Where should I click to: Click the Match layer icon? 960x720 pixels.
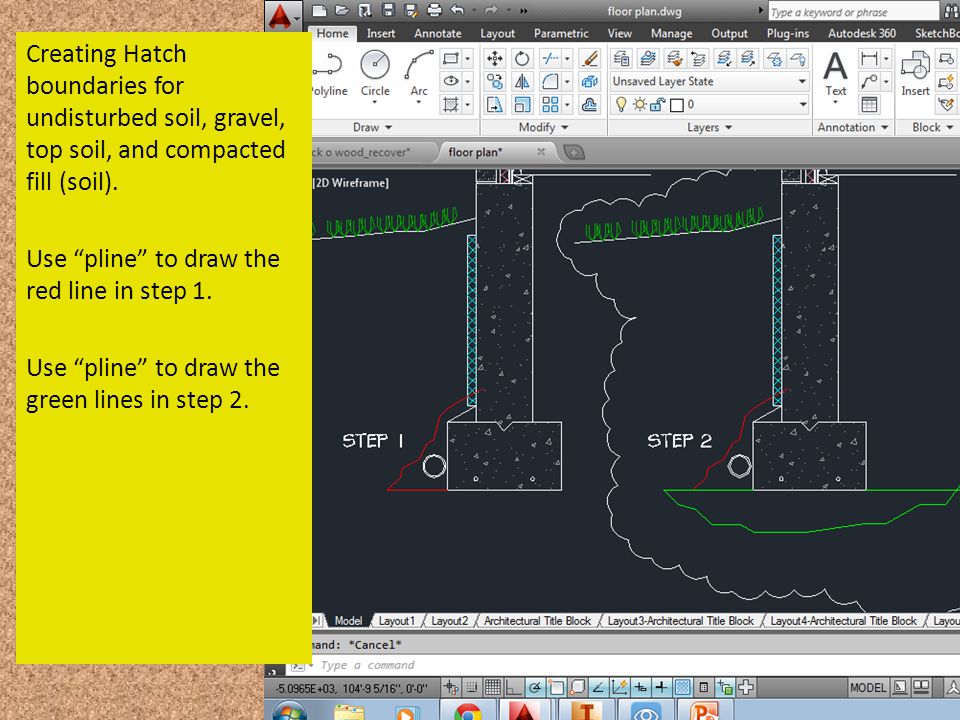[x=674, y=59]
